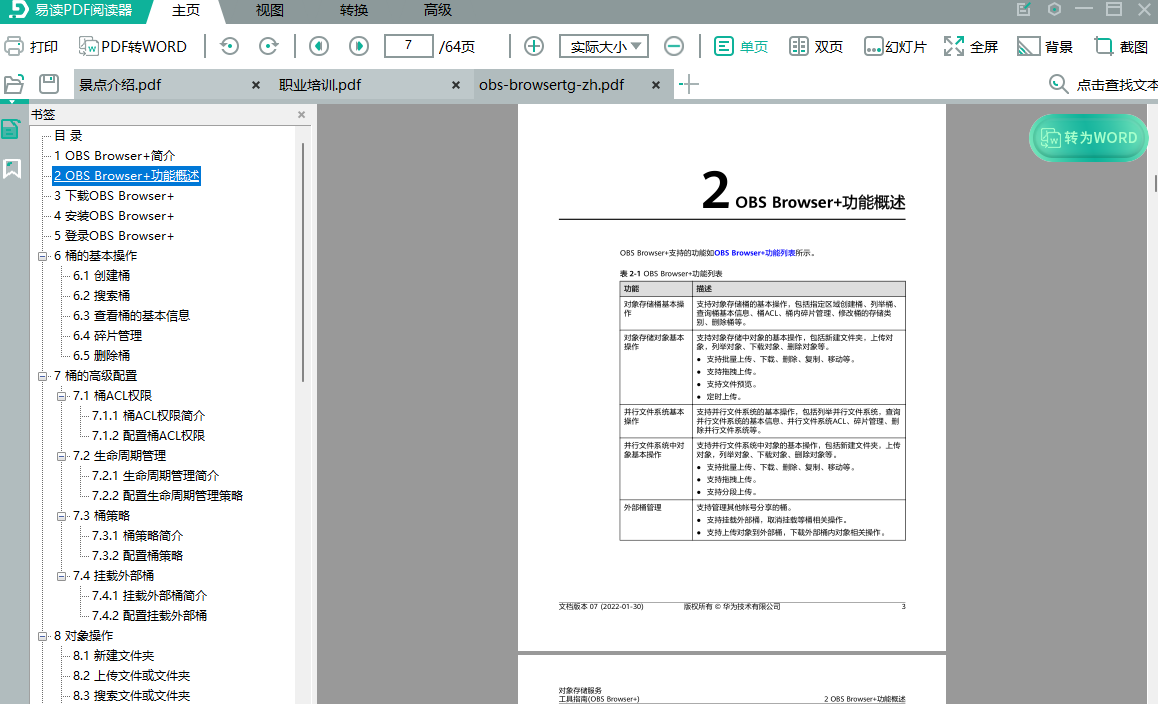Open the 转换 menu tab
The width and height of the screenshot is (1158, 704).
tap(354, 10)
